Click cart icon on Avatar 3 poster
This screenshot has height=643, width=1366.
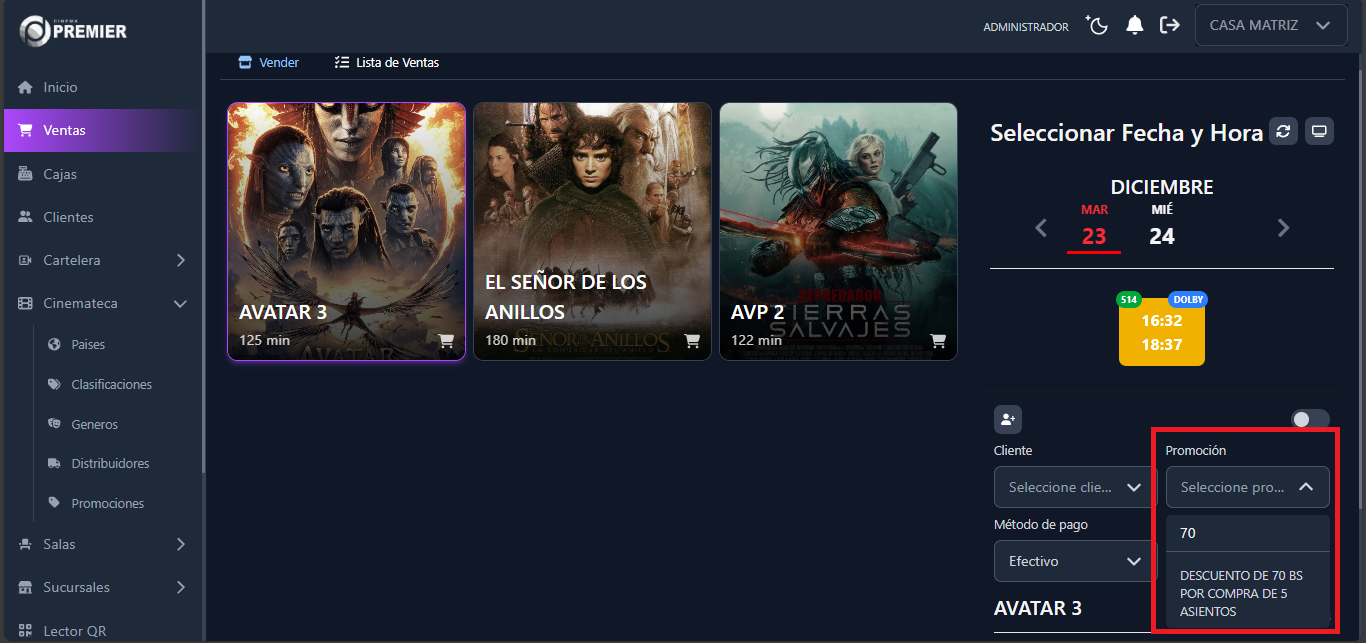[446, 340]
